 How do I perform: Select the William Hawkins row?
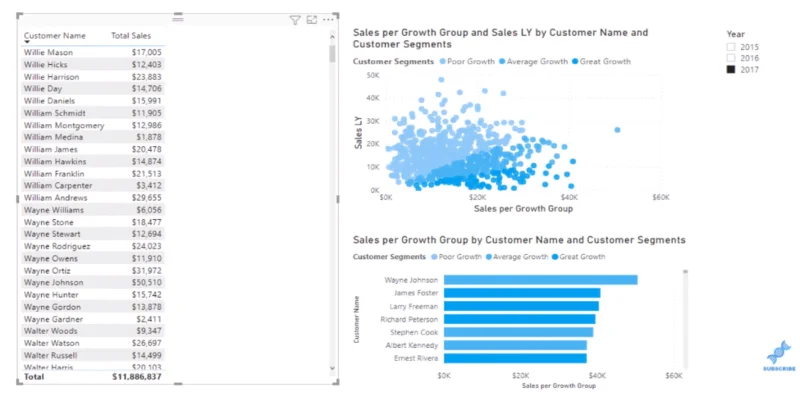click(x=93, y=161)
